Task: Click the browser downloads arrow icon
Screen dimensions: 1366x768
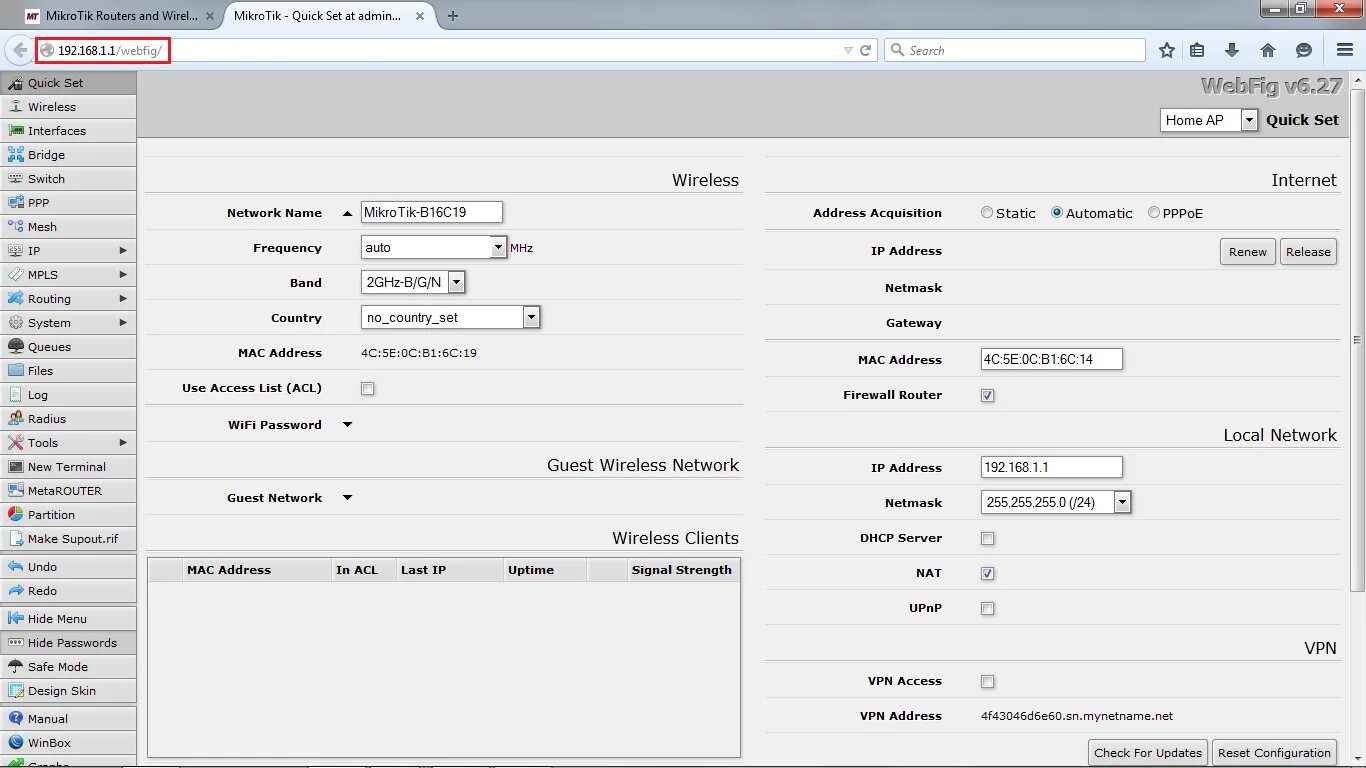Action: tap(1232, 50)
